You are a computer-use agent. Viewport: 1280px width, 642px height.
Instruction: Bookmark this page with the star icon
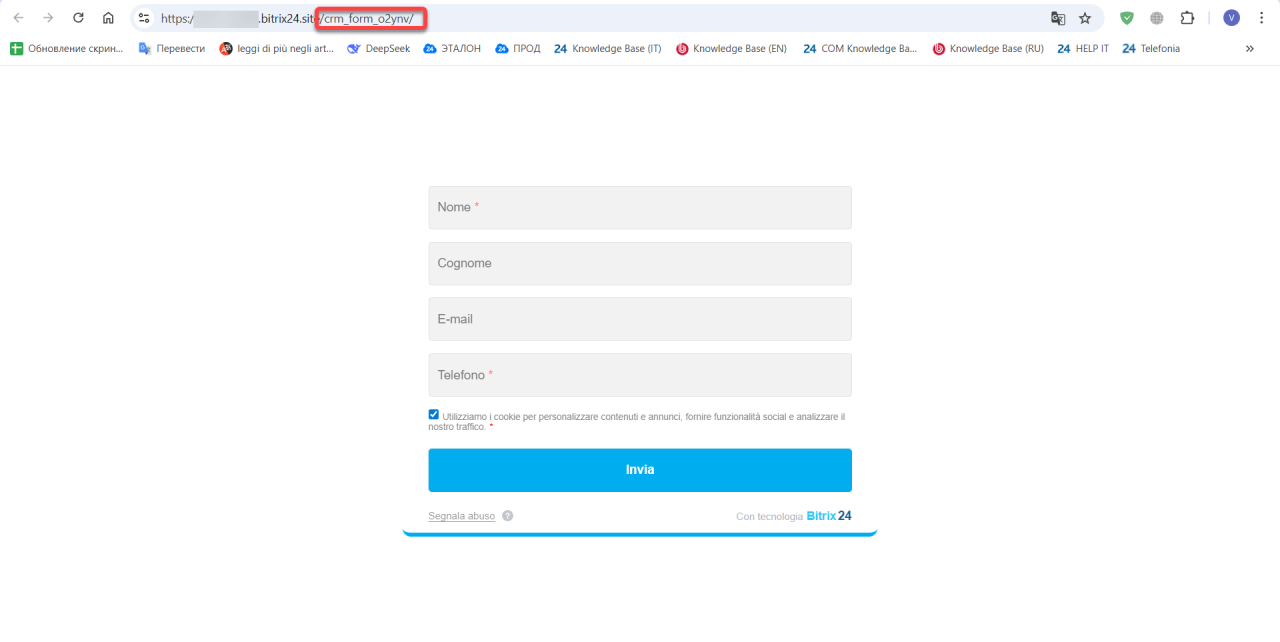(x=1085, y=18)
